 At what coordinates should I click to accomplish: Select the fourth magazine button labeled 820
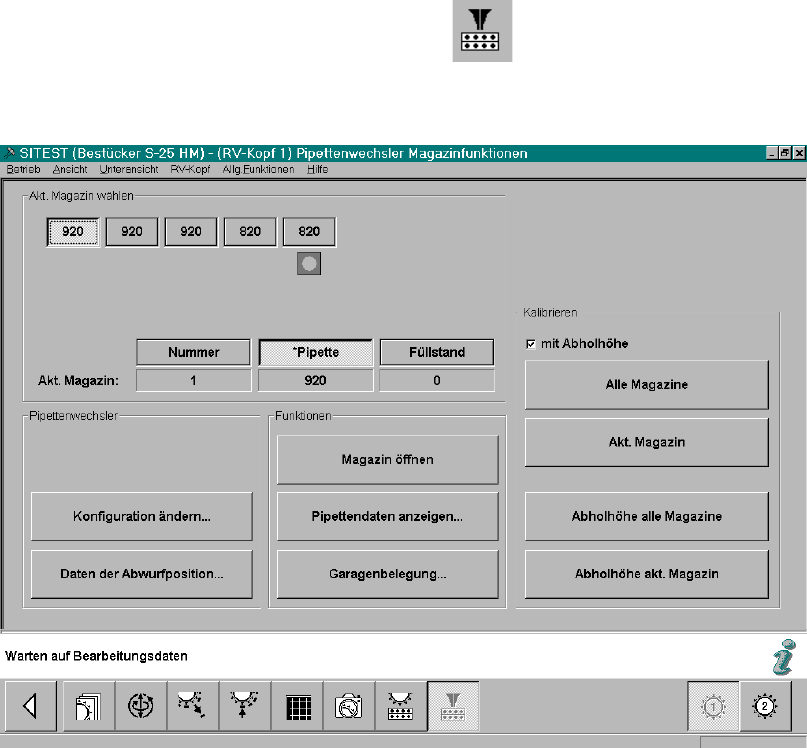250,232
